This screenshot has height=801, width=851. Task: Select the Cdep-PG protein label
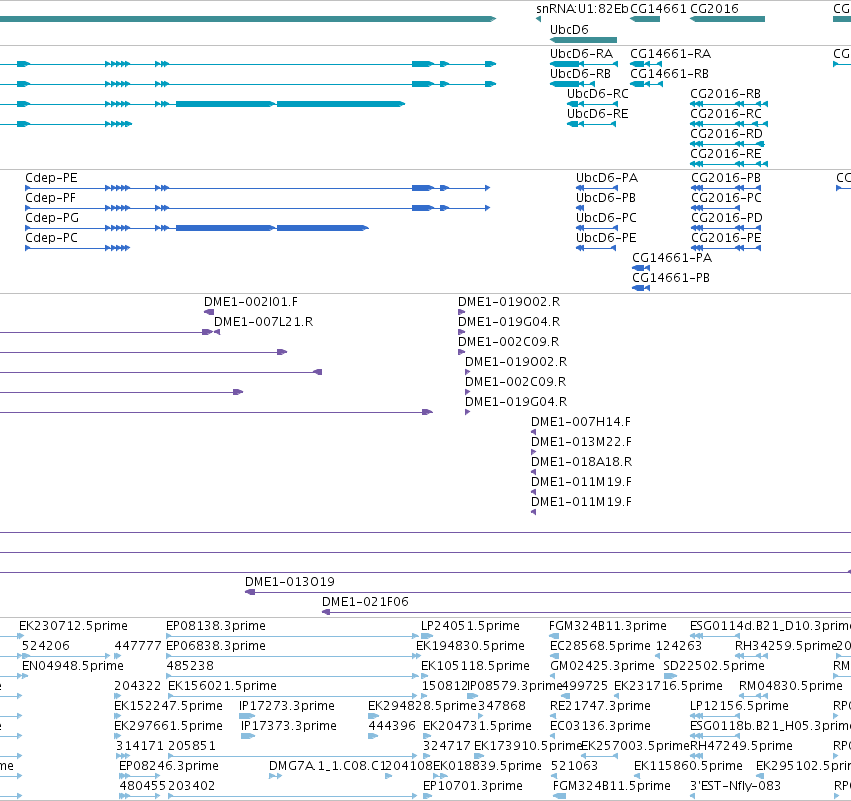tap(52, 218)
